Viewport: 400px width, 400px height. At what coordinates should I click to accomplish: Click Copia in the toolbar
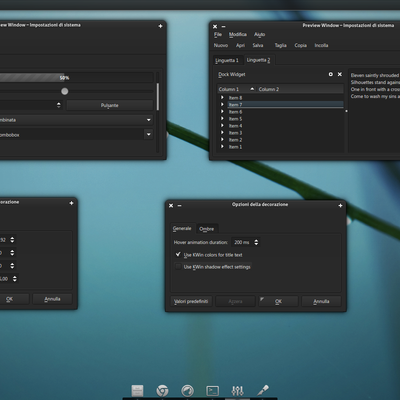pyautogui.click(x=300, y=45)
